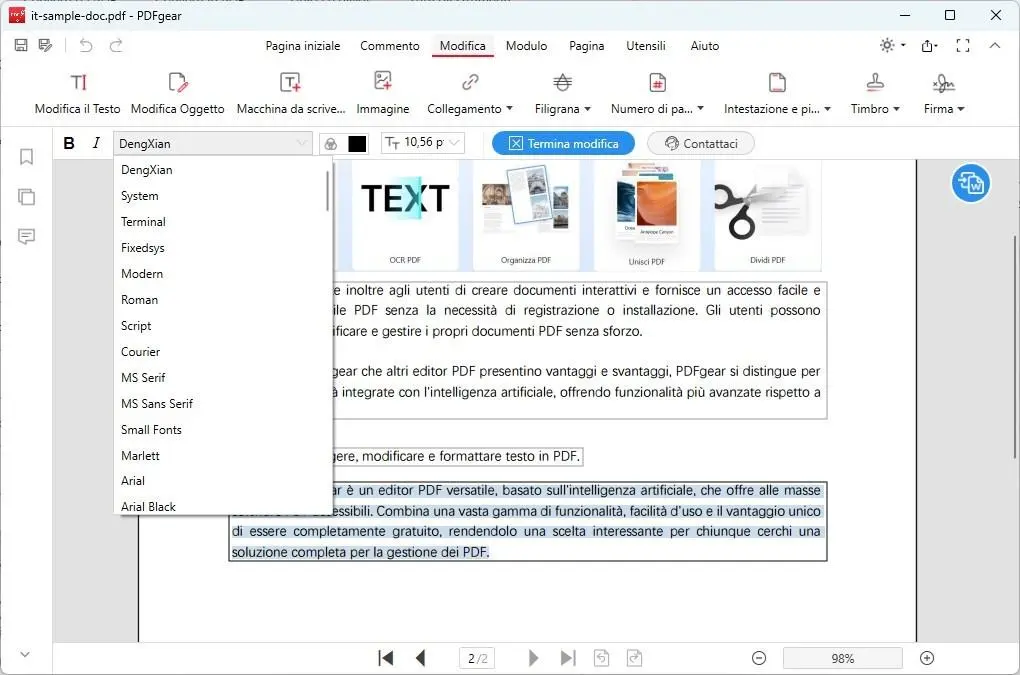This screenshot has height=675, width=1020.
Task: Open the Pagina tab
Action: pyautogui.click(x=587, y=46)
